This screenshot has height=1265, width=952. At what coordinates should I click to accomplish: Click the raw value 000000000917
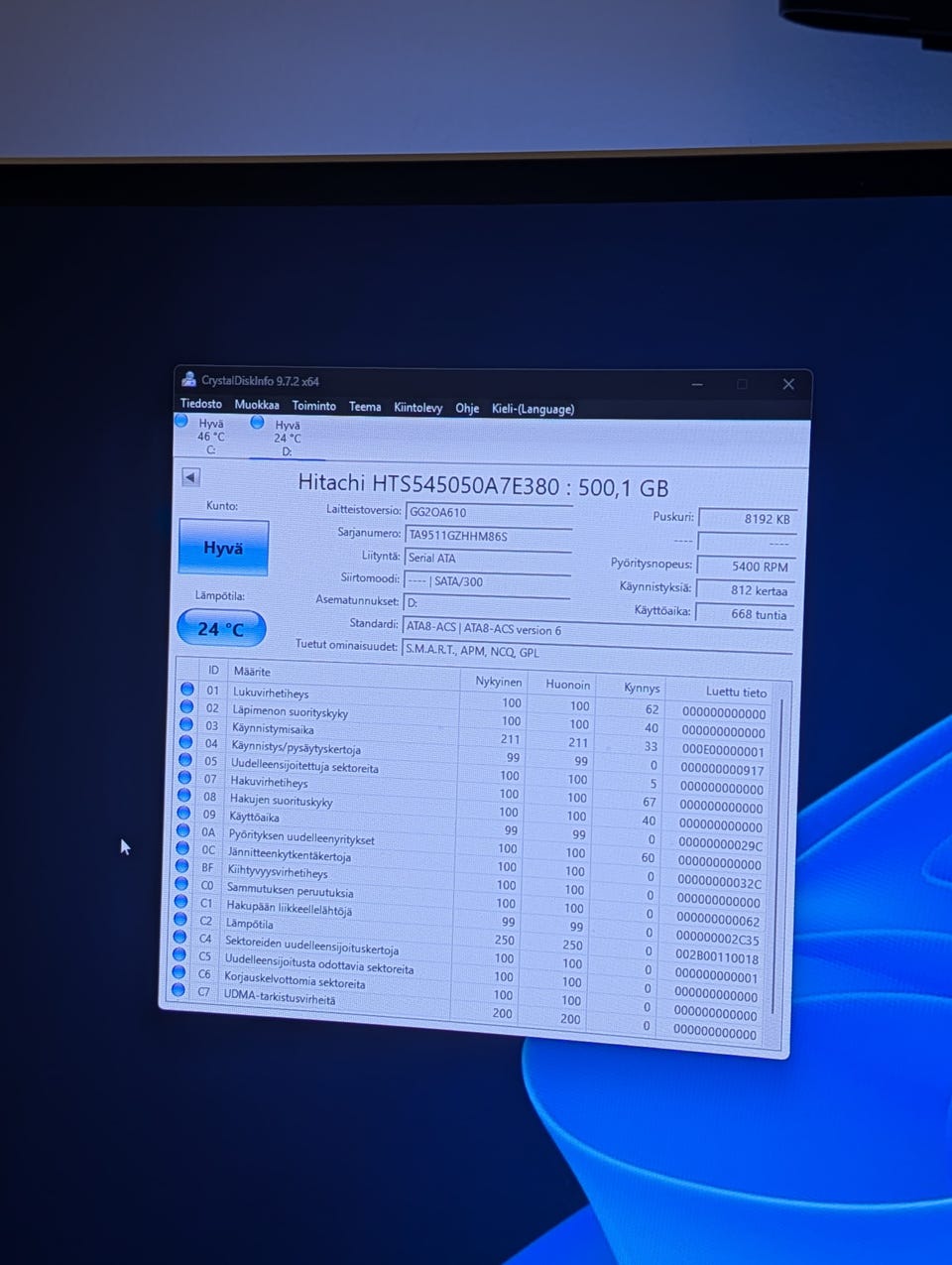pyautogui.click(x=722, y=770)
